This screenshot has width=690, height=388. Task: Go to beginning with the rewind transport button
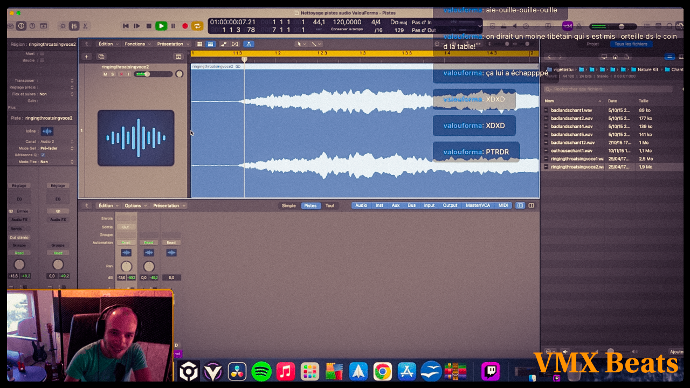(x=125, y=26)
